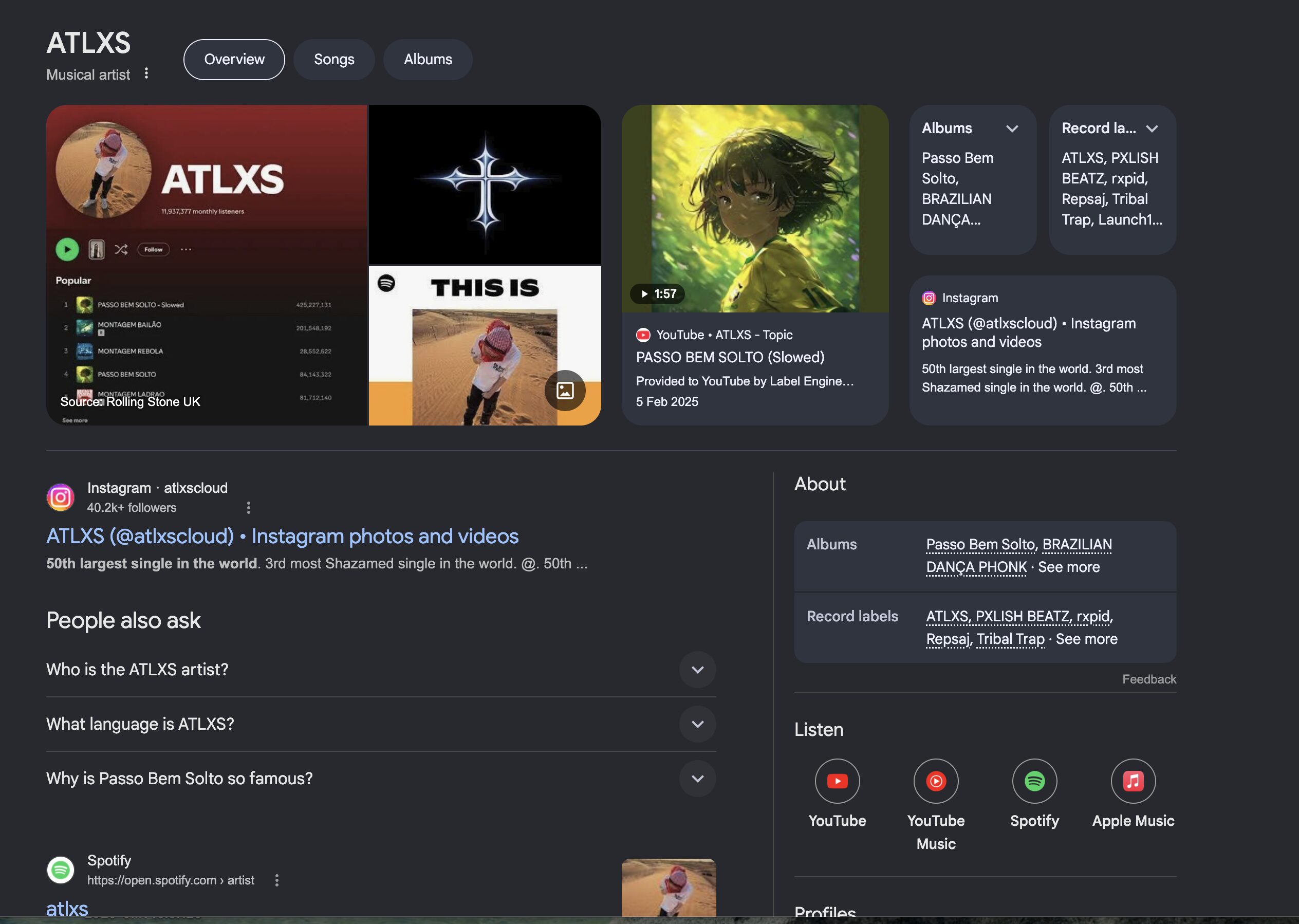Open the glowing cross image
The height and width of the screenshot is (924, 1299).
click(x=485, y=184)
